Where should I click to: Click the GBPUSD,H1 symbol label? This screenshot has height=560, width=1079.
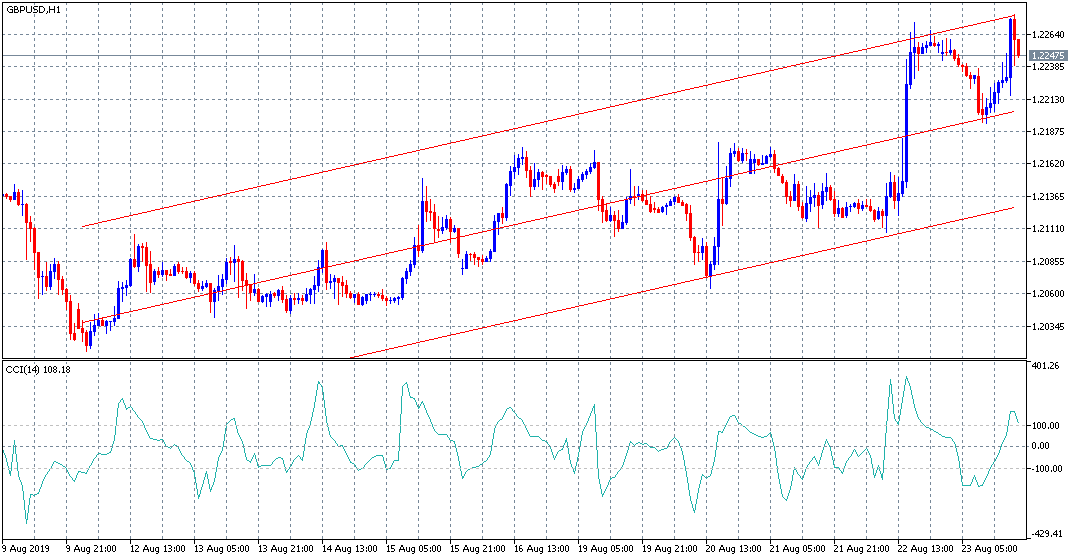33,10
